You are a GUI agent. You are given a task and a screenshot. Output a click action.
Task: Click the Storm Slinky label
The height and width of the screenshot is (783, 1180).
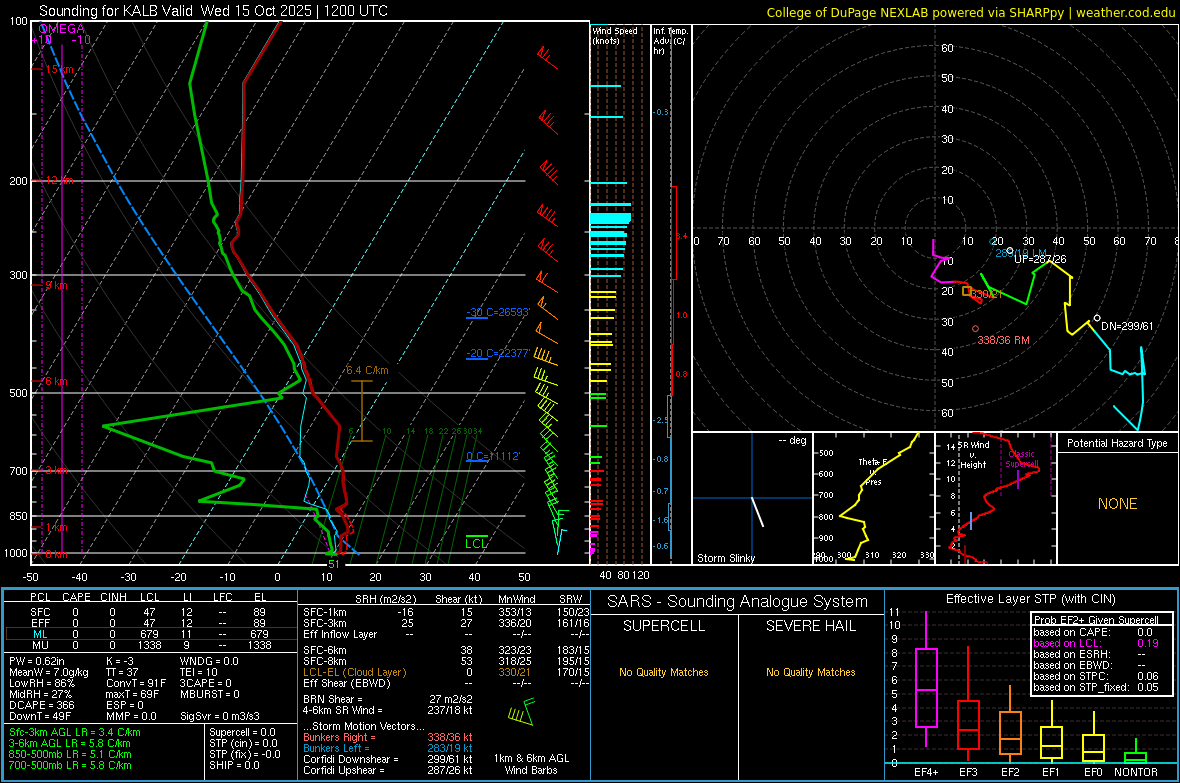725,558
